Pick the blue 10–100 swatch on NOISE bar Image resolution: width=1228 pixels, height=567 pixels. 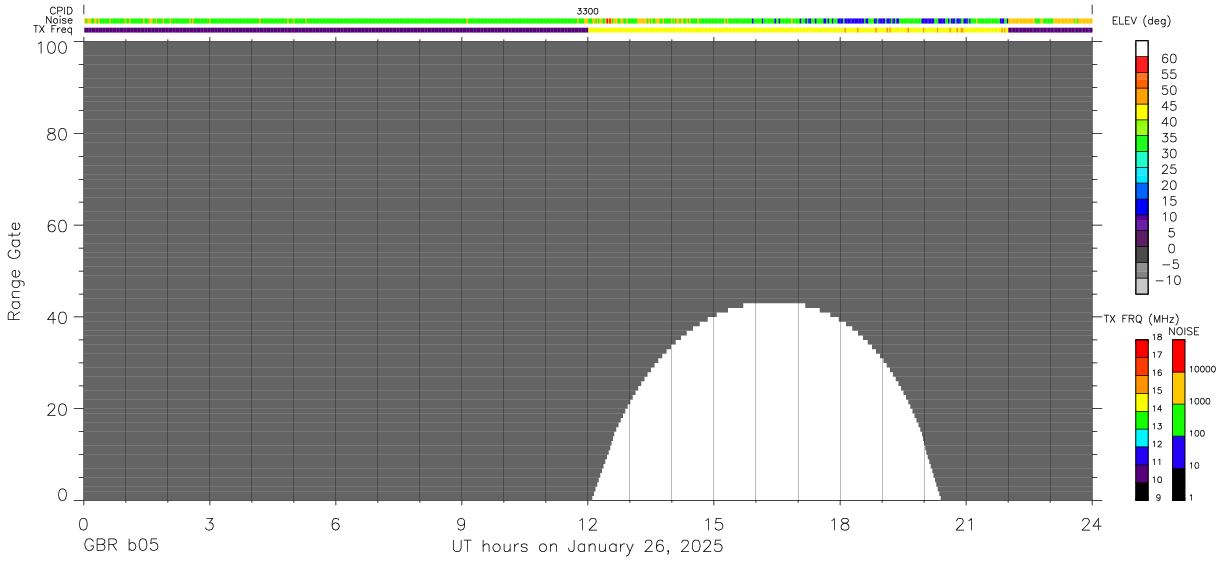1178,452
